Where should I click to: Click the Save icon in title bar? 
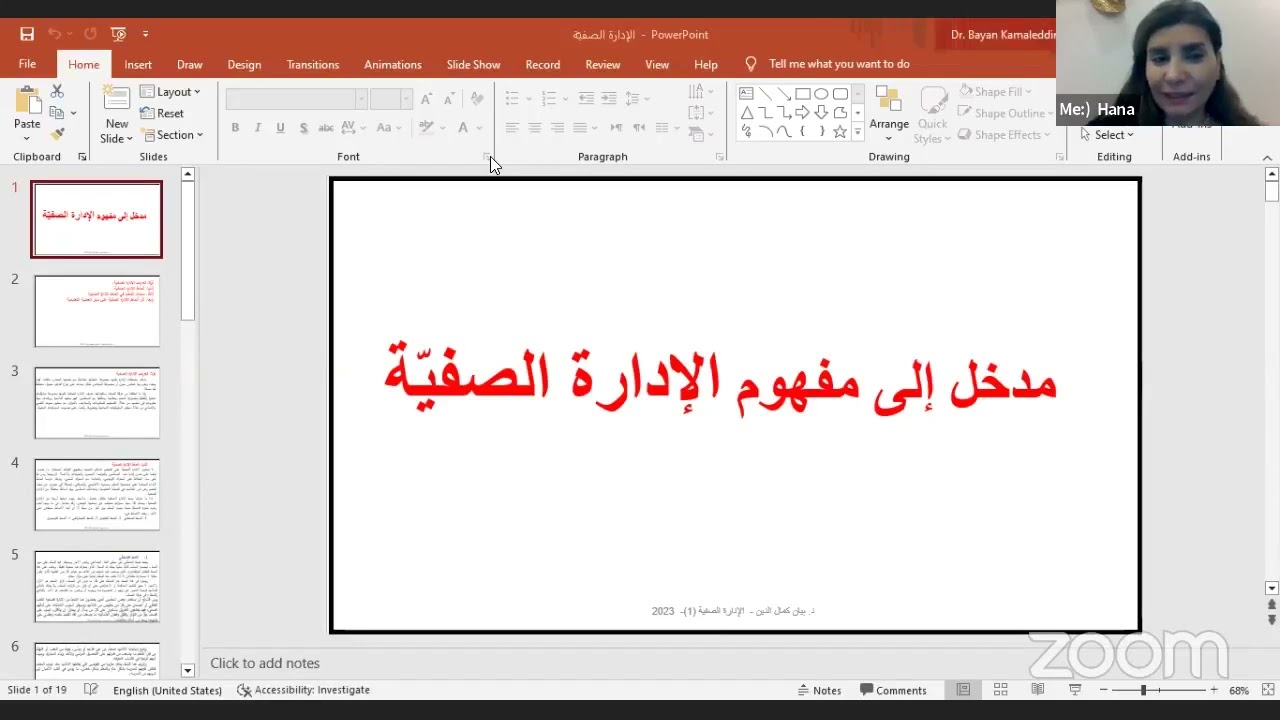27,34
